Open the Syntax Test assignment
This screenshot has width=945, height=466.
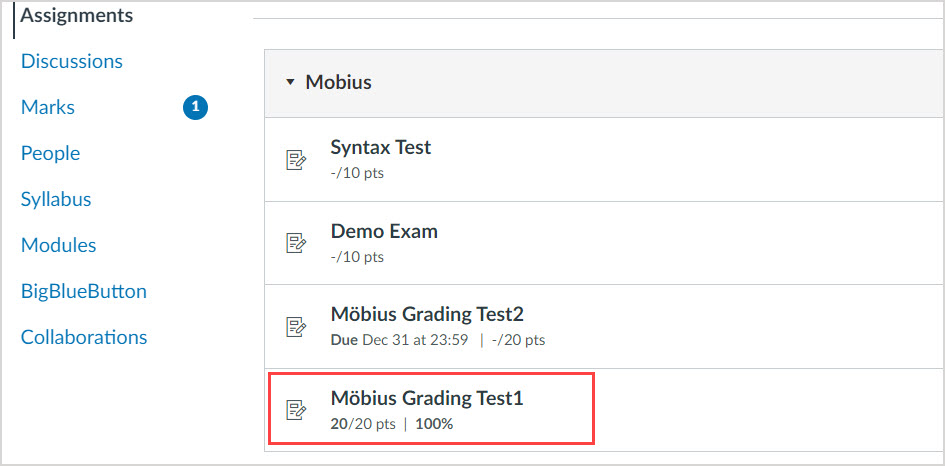tap(381, 147)
